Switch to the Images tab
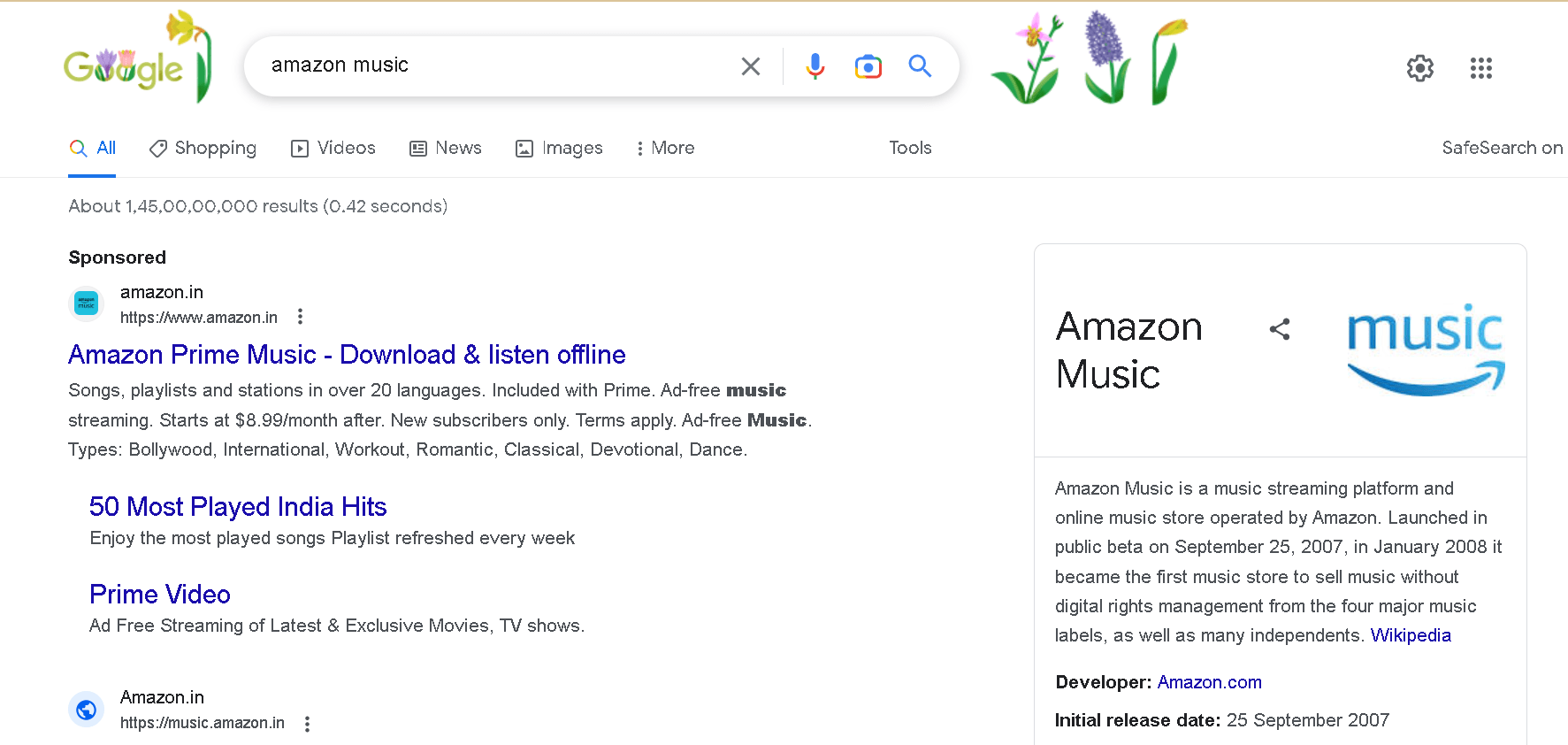 click(x=559, y=149)
